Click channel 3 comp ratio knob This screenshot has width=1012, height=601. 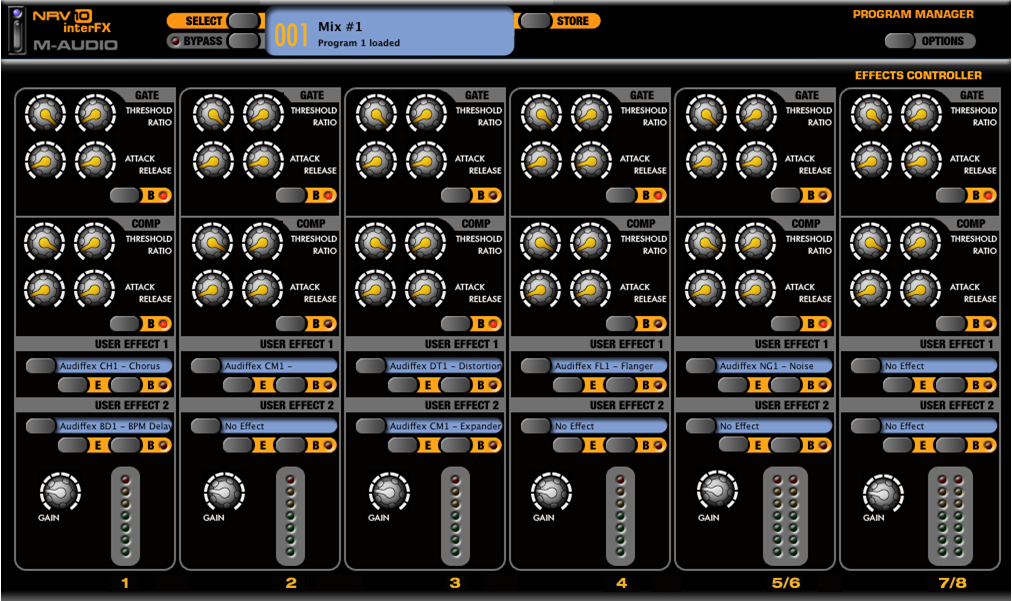tap(425, 242)
